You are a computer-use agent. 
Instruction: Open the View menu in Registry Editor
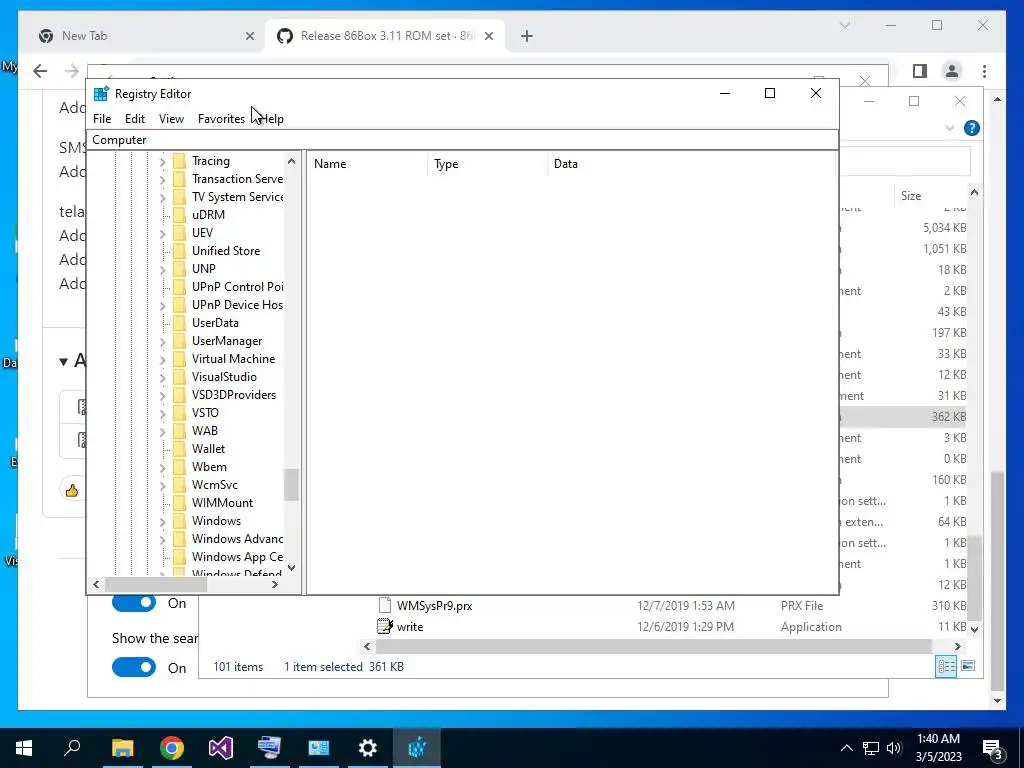tap(171, 119)
